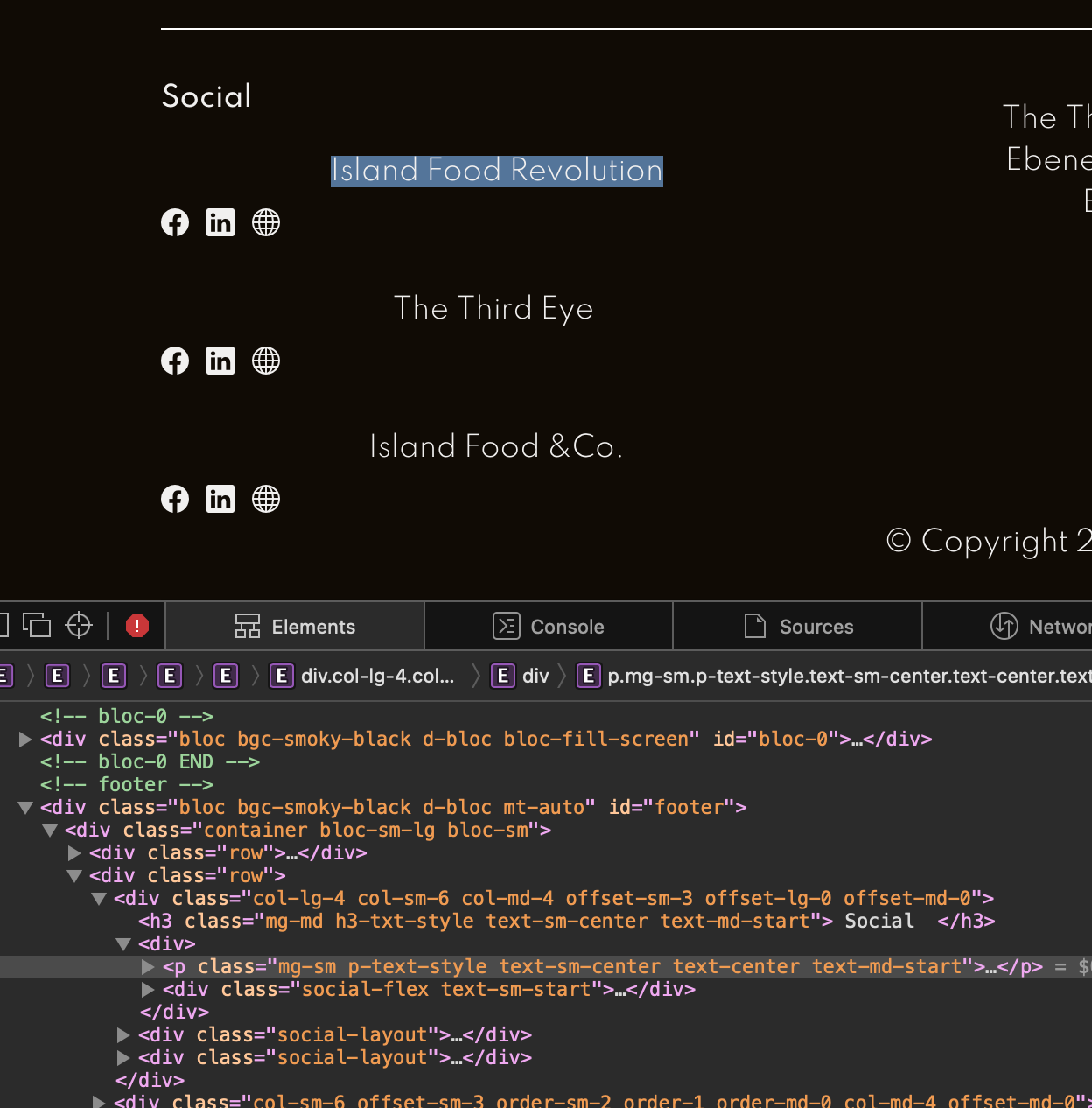Viewport: 1092px width, 1108px height.
Task: Collapse the footer div node
Action: click(24, 807)
